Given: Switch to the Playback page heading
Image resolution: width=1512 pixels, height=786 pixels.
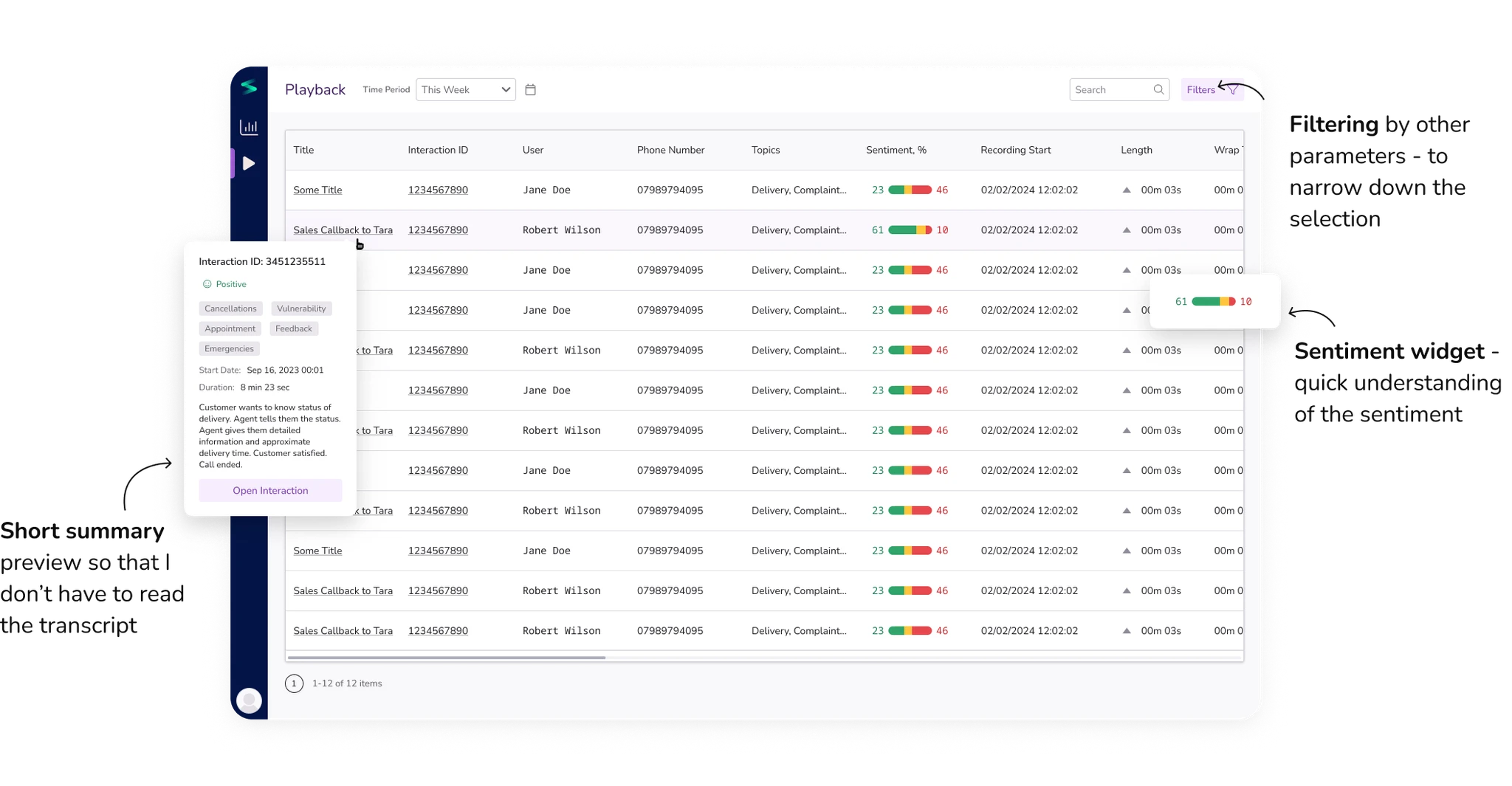Looking at the screenshot, I should click(315, 89).
